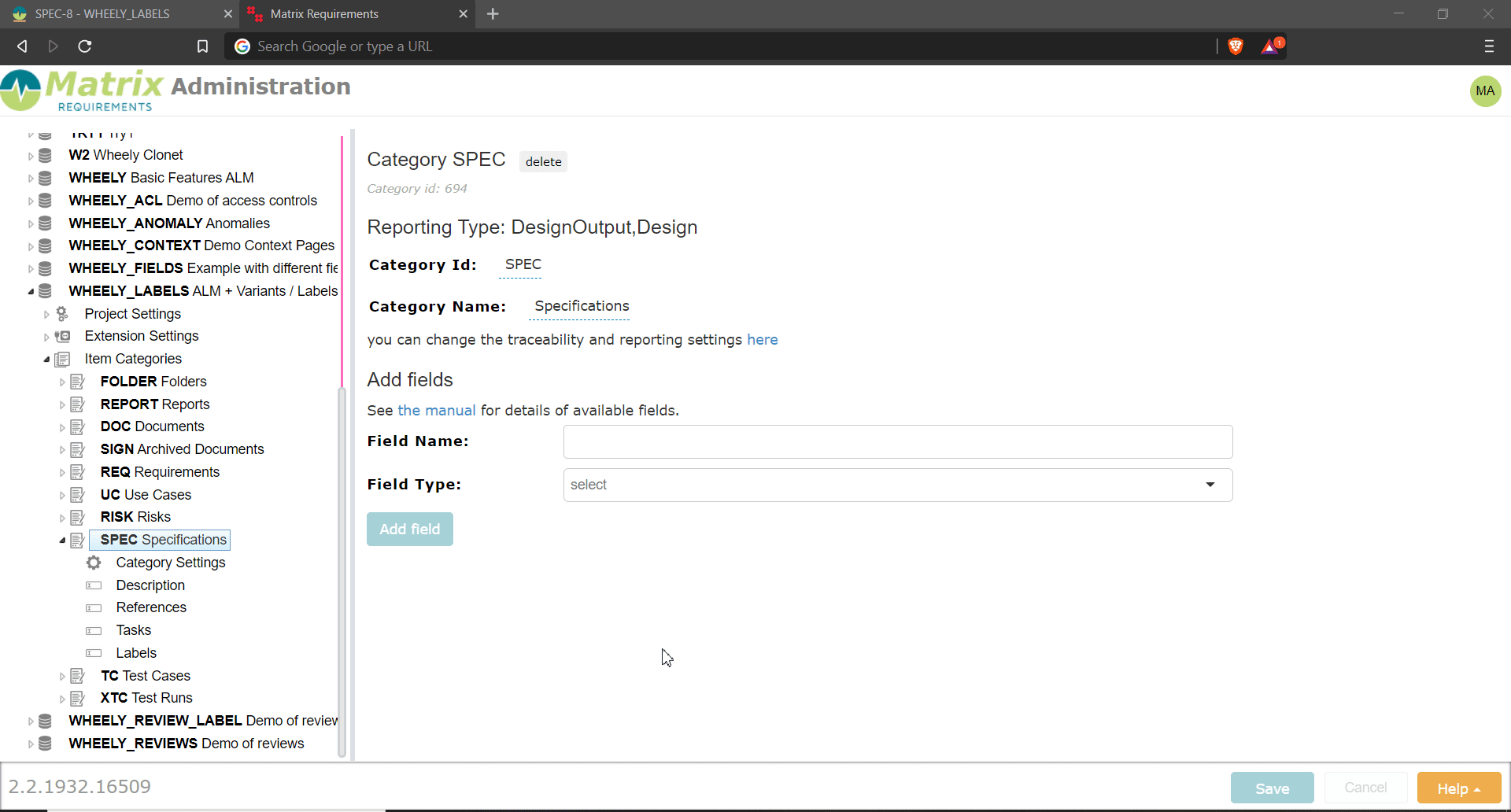The image size is (1511, 812).
Task: Close the Matrix Requirements tab
Action: click(463, 14)
